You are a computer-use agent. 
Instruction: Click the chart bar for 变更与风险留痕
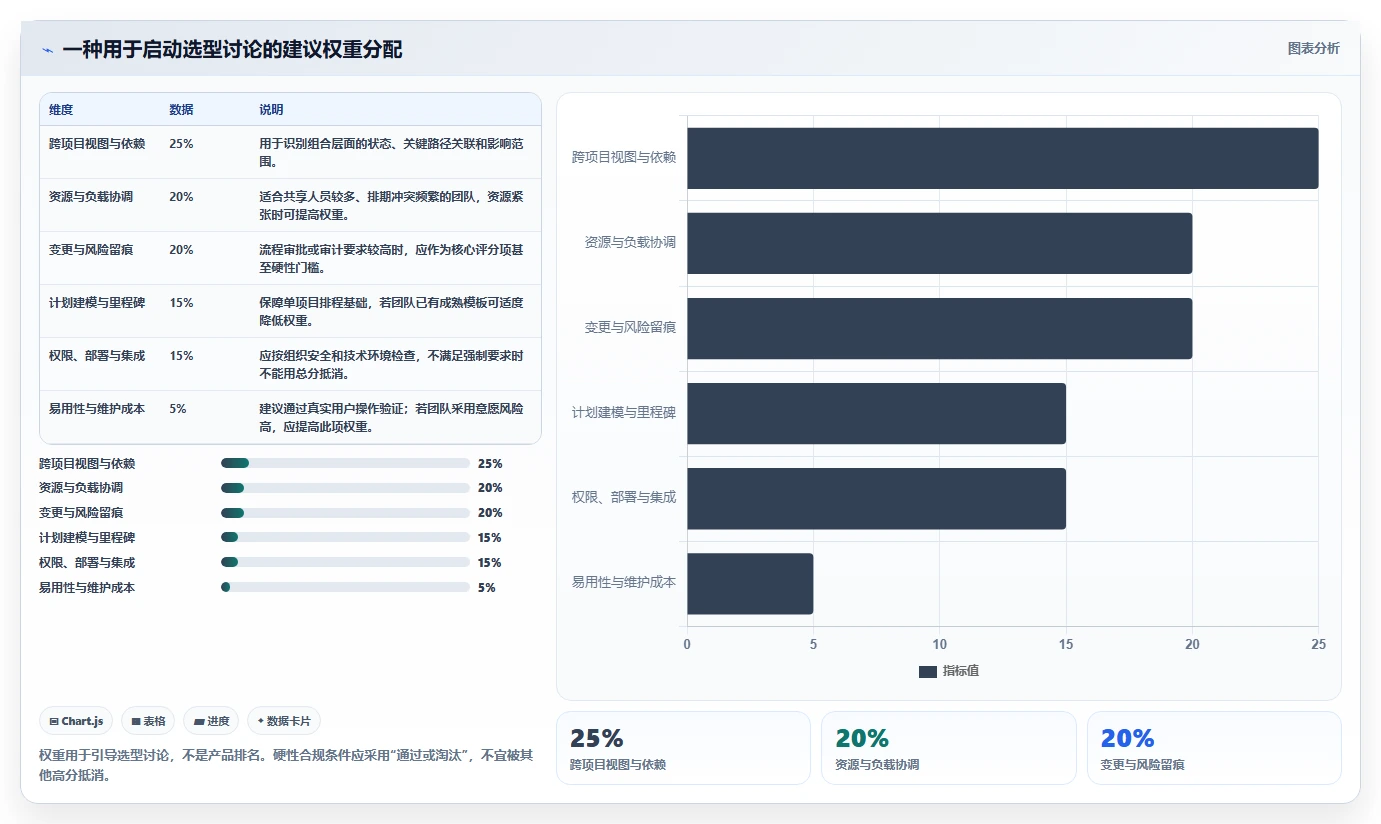pos(939,328)
